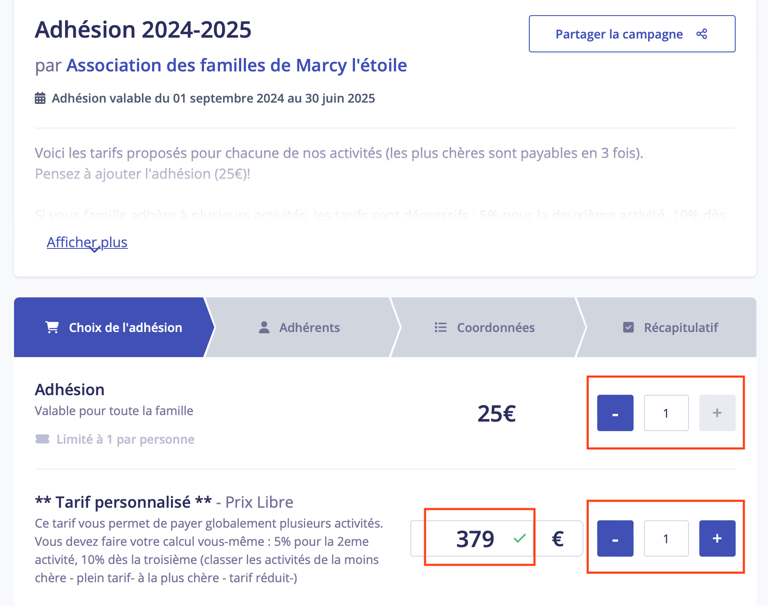Click the green validation check next to 379
This screenshot has height=606, width=768.
(520, 539)
